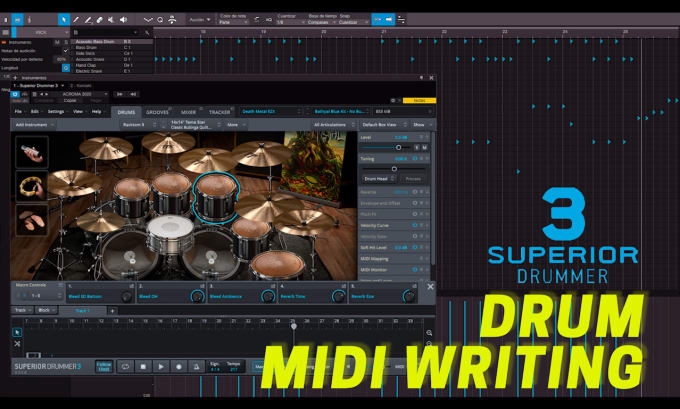The image size is (680, 409).
Task: Close the Macro Controls panel with X
Action: click(x=430, y=287)
